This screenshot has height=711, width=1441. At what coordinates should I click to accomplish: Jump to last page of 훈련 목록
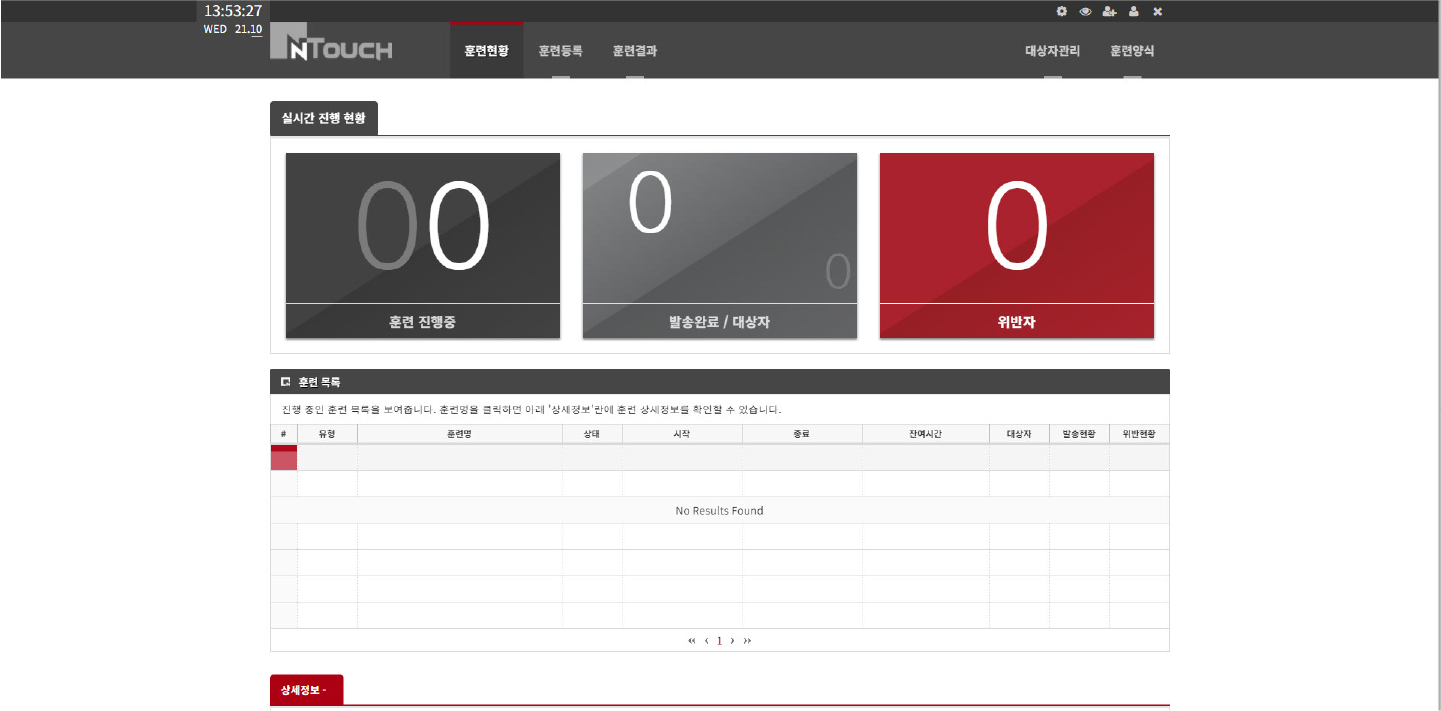[747, 641]
